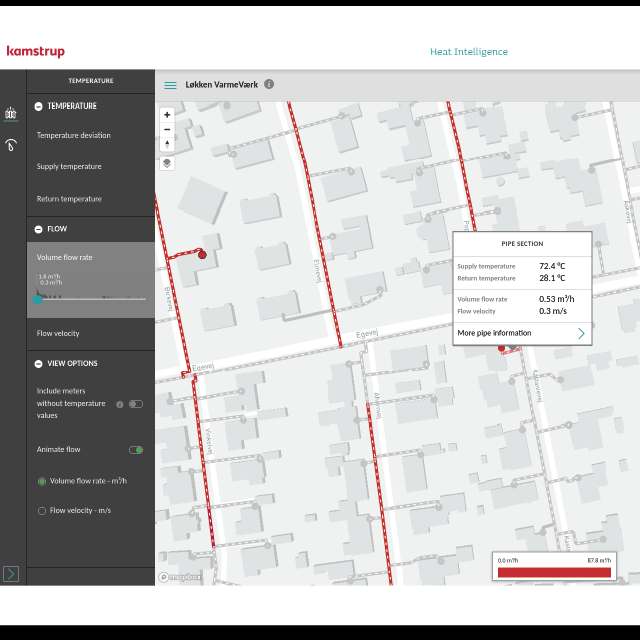Collapse the FLOW section
The image size is (640, 640).
pos(38,229)
